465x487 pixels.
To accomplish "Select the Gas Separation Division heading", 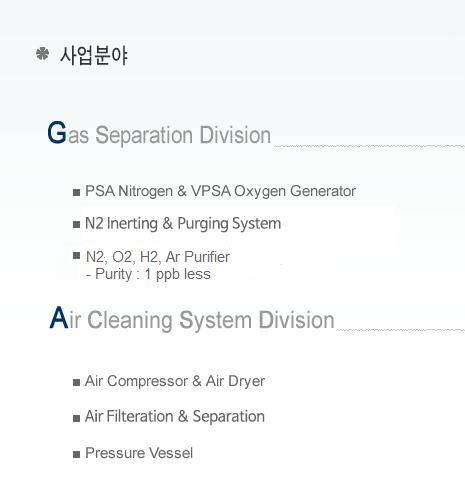I will [x=159, y=133].
